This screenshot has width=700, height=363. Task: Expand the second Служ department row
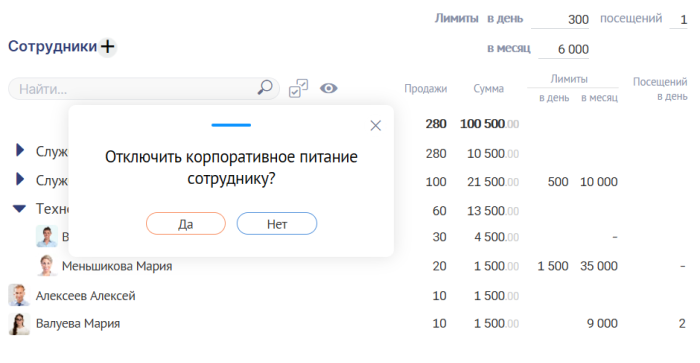[20, 179]
